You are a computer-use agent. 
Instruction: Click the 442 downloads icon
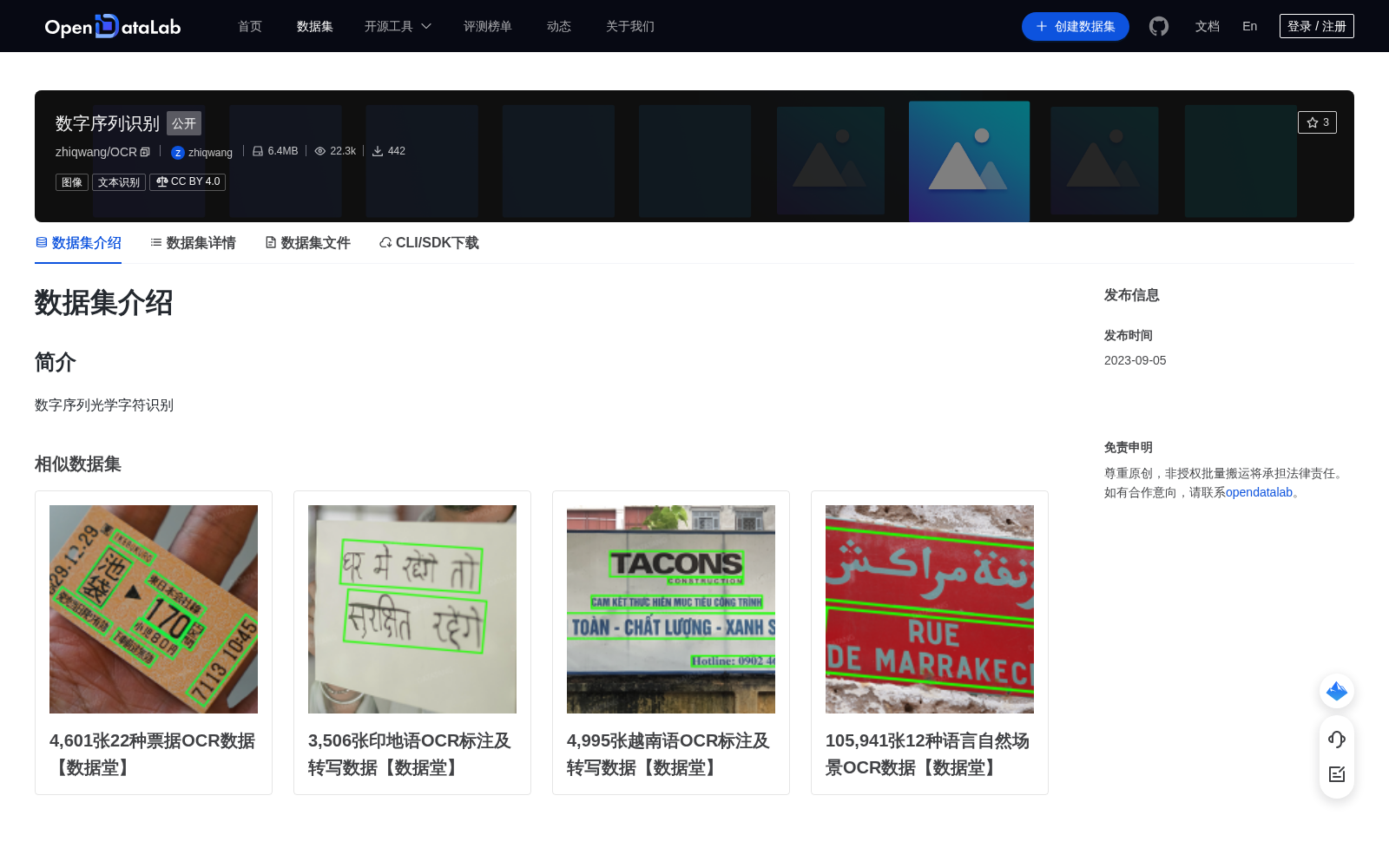click(x=378, y=151)
